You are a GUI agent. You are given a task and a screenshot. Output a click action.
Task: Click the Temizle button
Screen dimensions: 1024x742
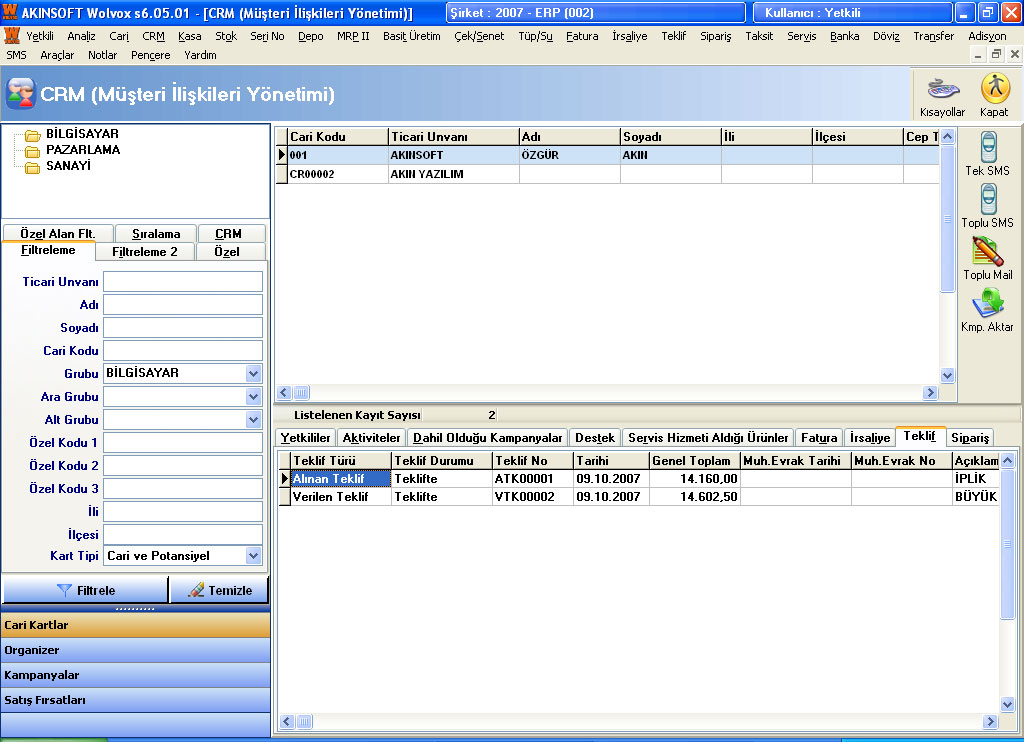tap(219, 590)
